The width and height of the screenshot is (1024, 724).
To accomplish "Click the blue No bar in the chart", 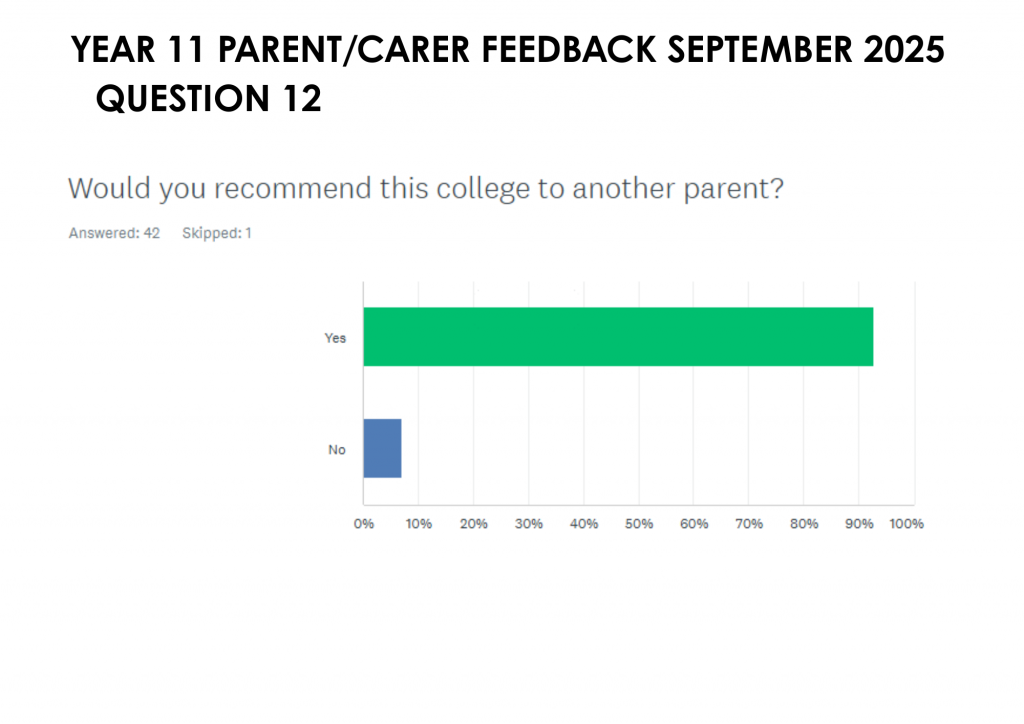I will pos(382,448).
